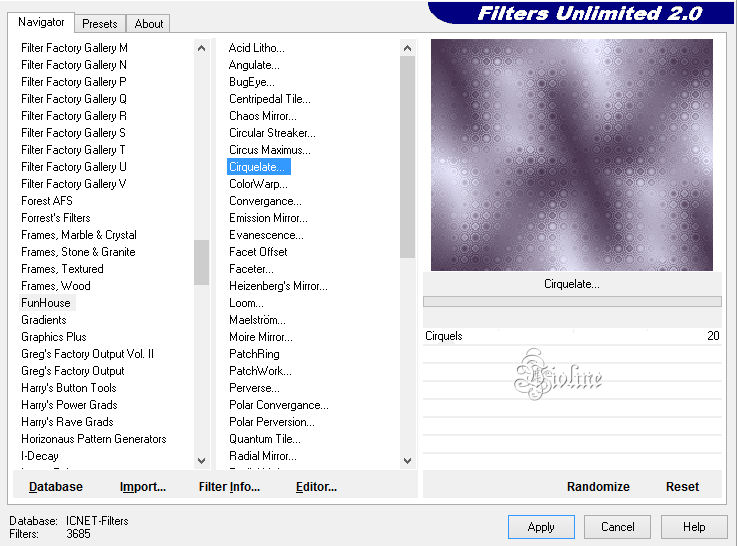Image resolution: width=737 pixels, height=546 pixels.
Task: Choose Heizenberg's Mirror... filter
Action: click(278, 286)
